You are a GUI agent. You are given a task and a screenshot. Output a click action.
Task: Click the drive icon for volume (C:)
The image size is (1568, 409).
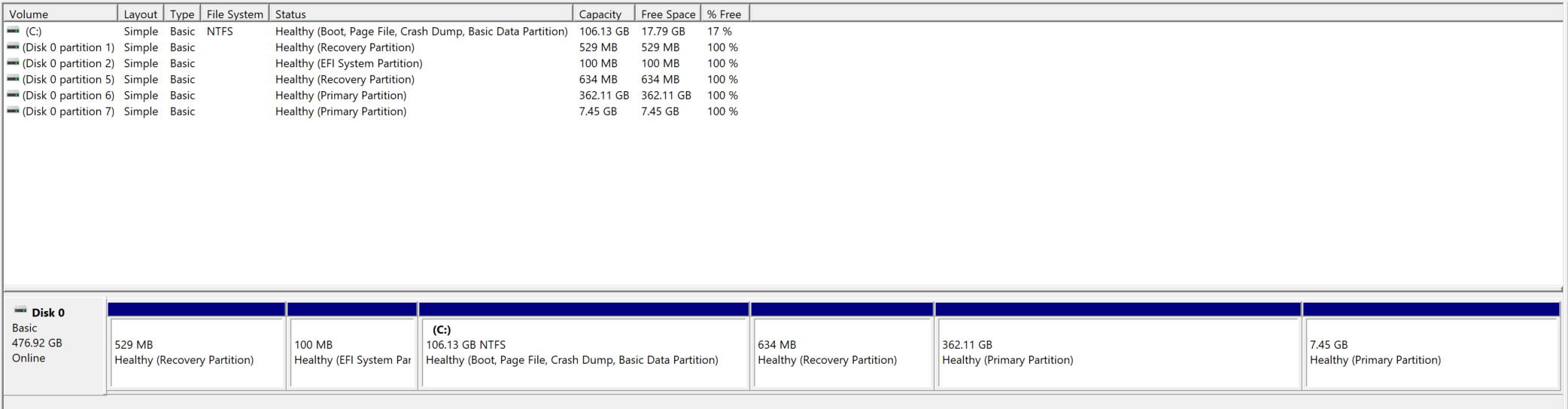[x=14, y=31]
